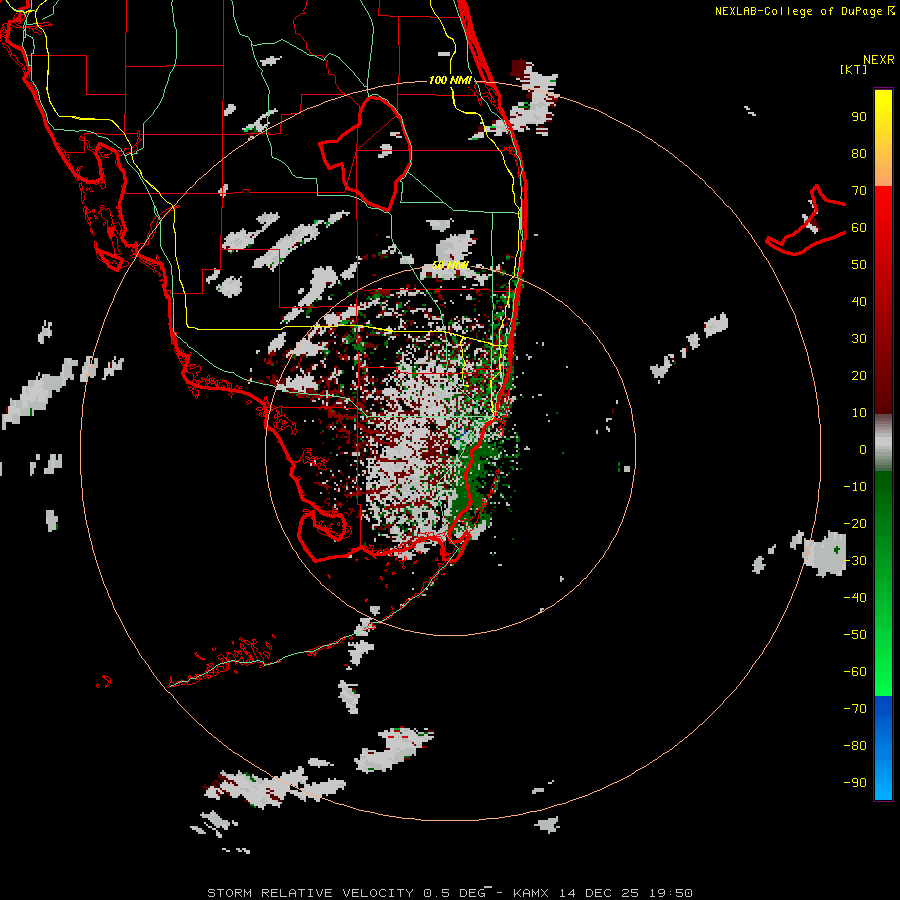
Task: Click the KT units label above color bar
Action: coord(853,69)
